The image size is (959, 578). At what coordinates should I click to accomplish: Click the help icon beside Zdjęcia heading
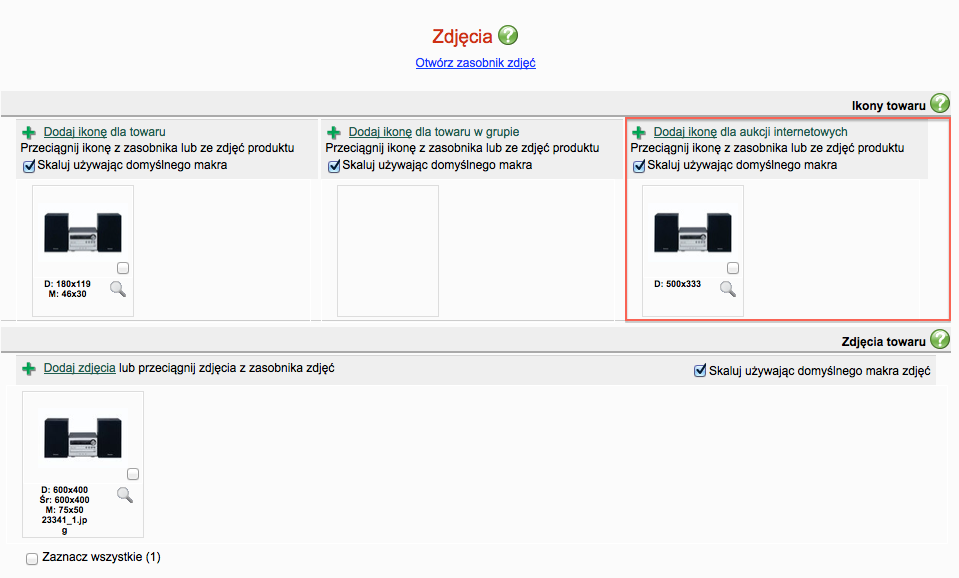[x=508, y=36]
